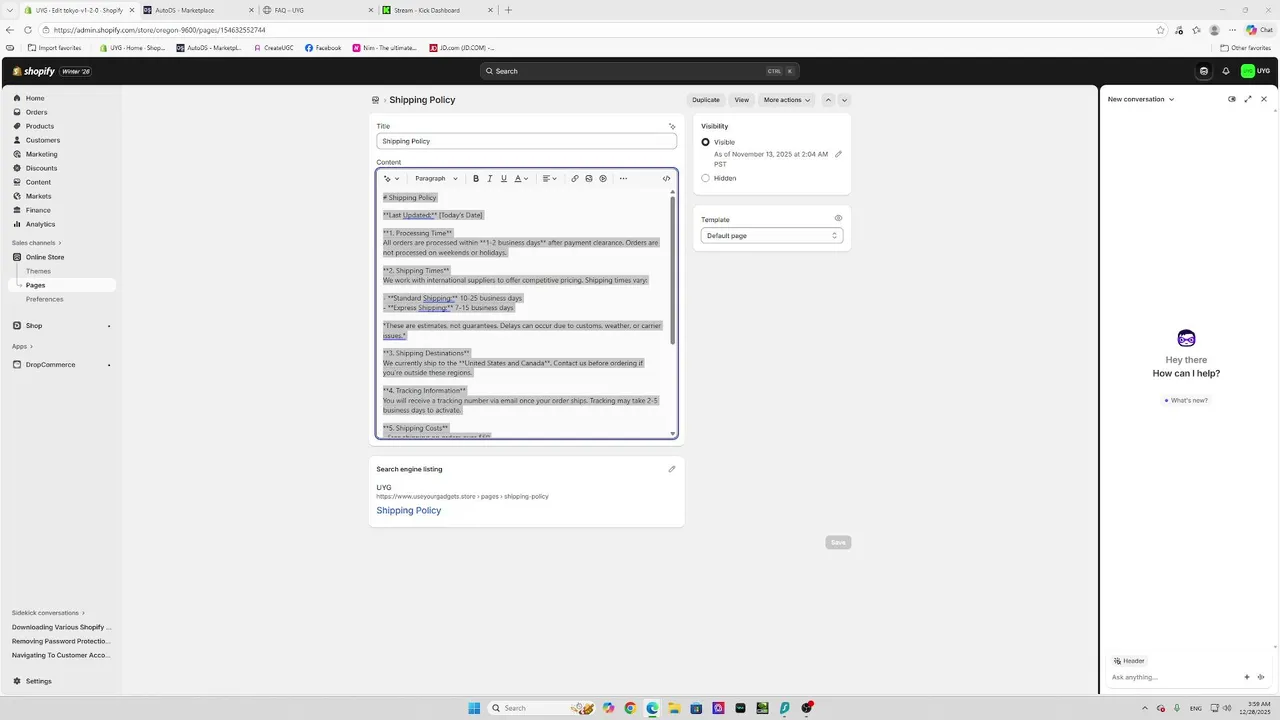Viewport: 1280px width, 720px height.
Task: Edit the visibility date with pencil icon
Action: (838, 154)
